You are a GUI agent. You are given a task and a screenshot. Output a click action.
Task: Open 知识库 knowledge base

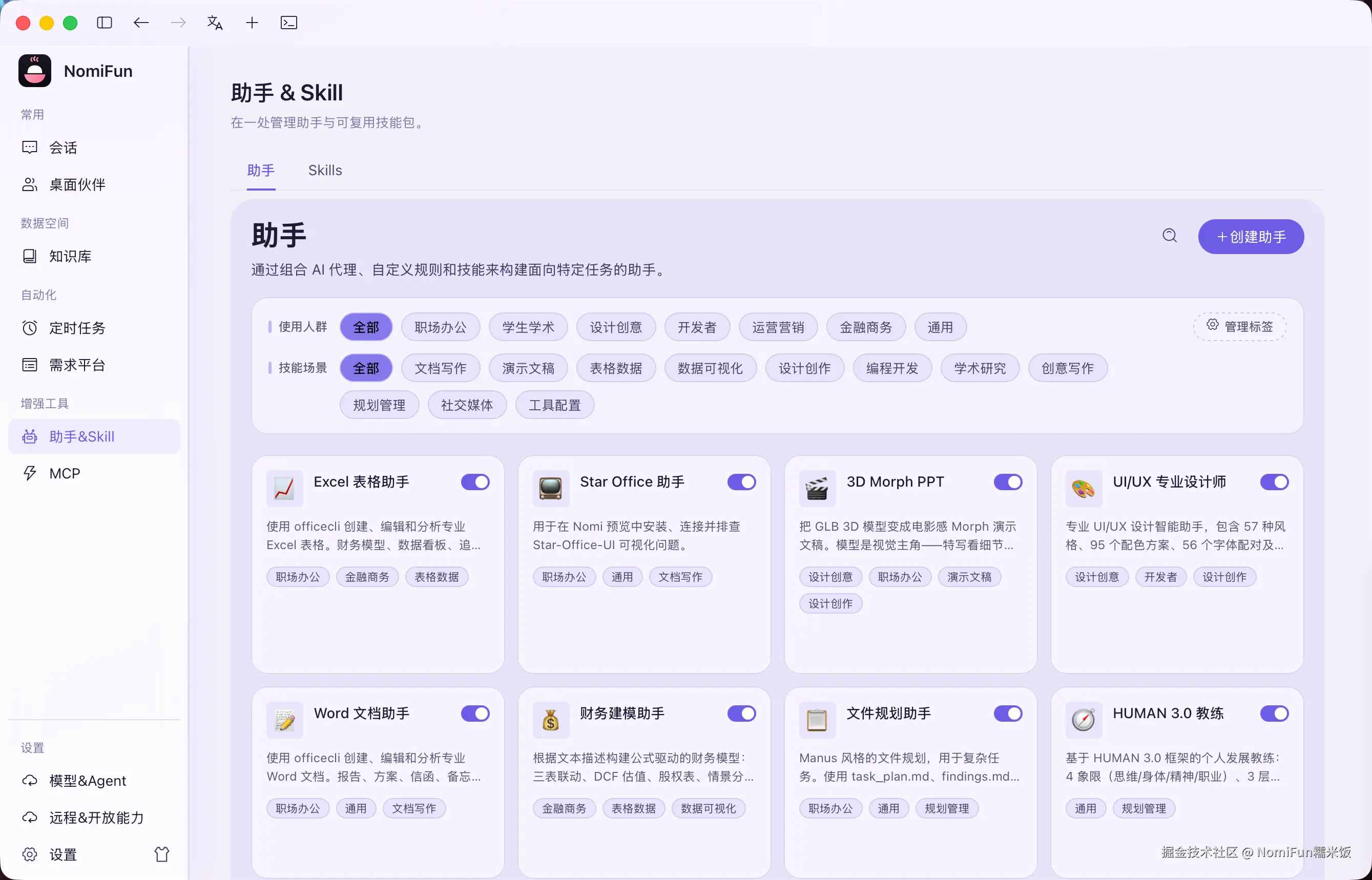click(x=94, y=257)
